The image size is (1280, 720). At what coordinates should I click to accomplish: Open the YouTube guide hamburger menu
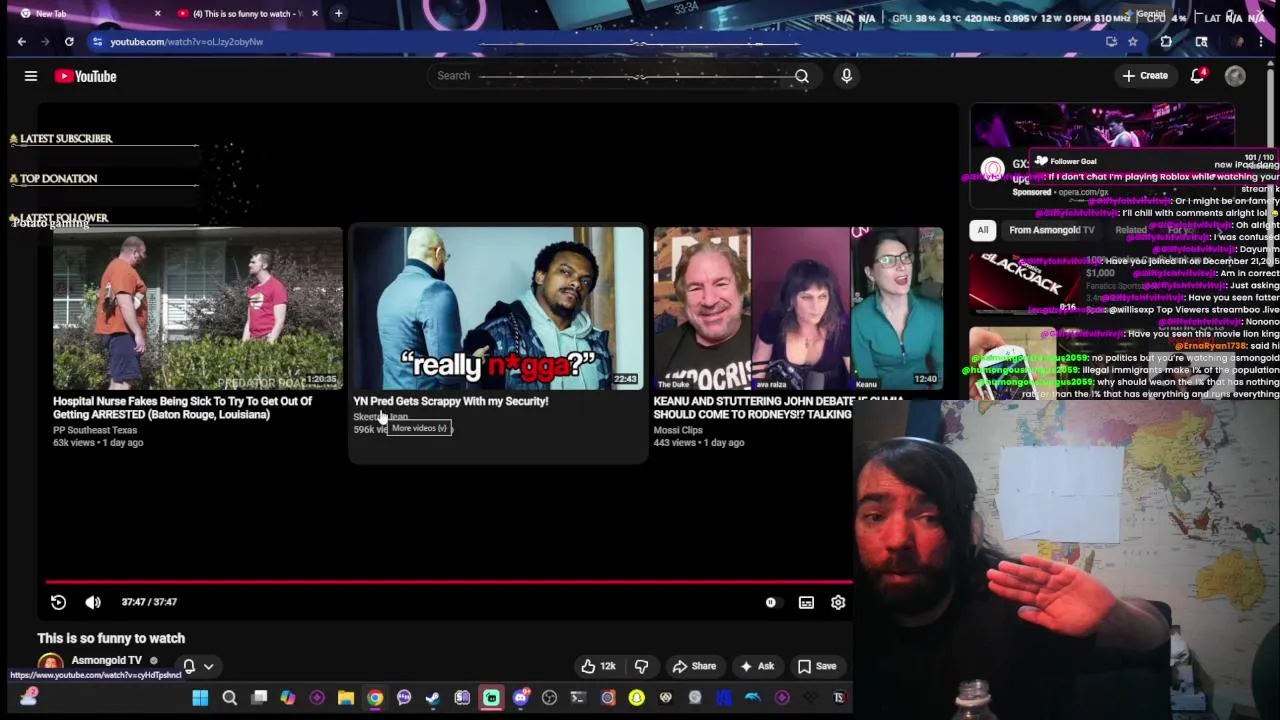pos(31,76)
